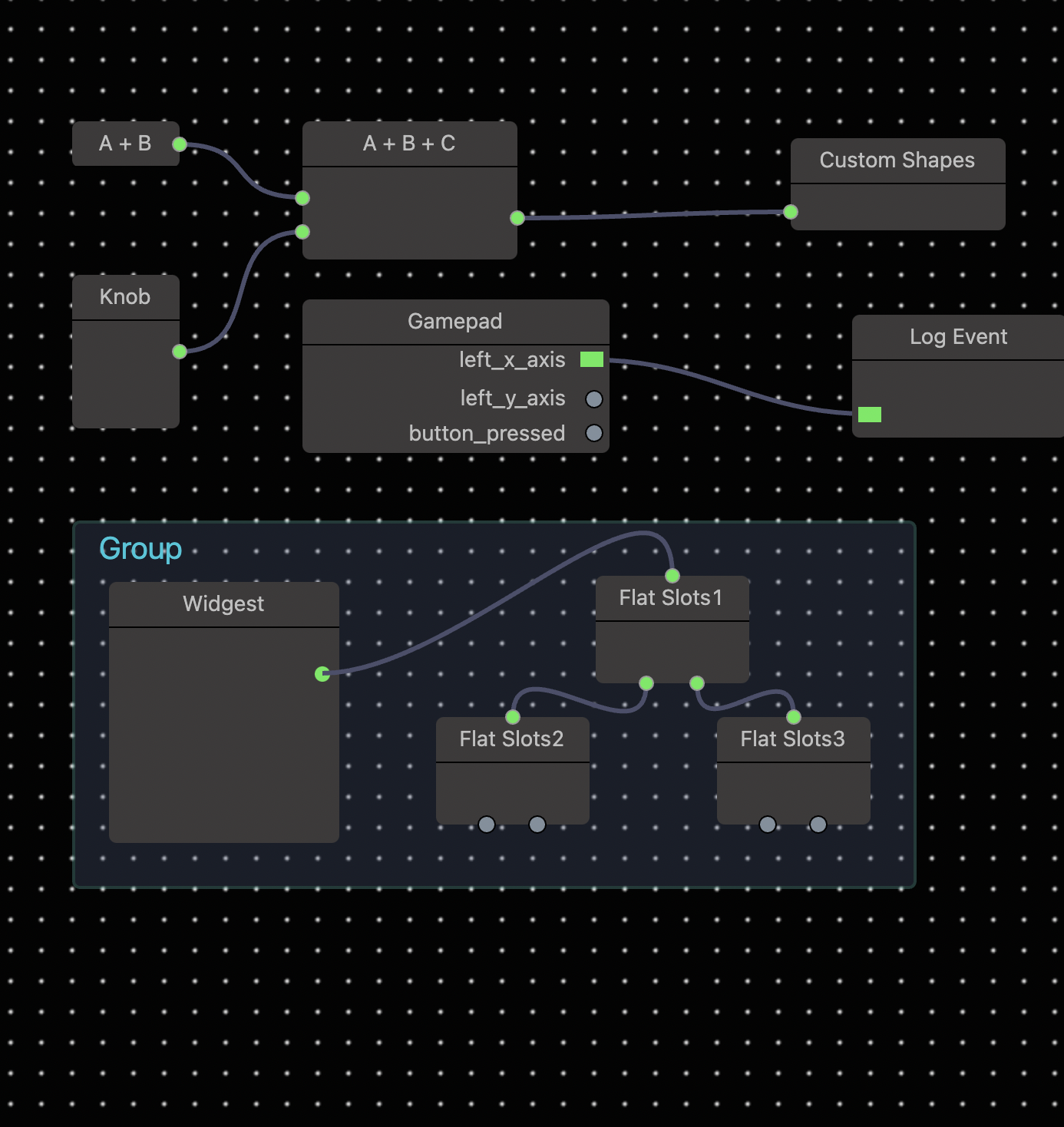Click the output pin of the A + B node
Screen dimensions: 1064x1127
point(180,144)
